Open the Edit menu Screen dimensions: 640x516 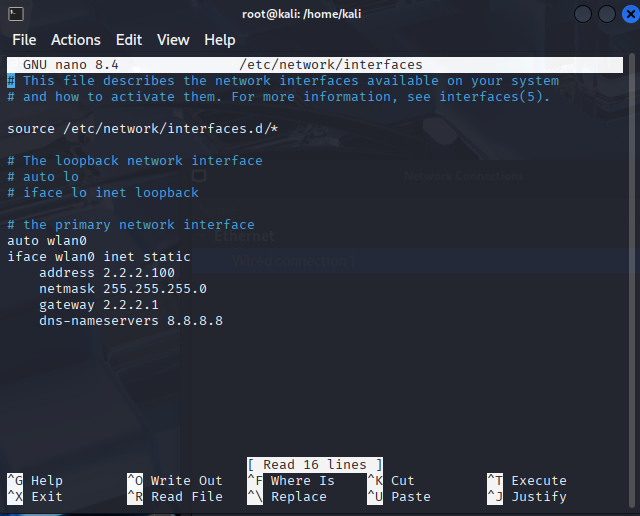click(129, 40)
